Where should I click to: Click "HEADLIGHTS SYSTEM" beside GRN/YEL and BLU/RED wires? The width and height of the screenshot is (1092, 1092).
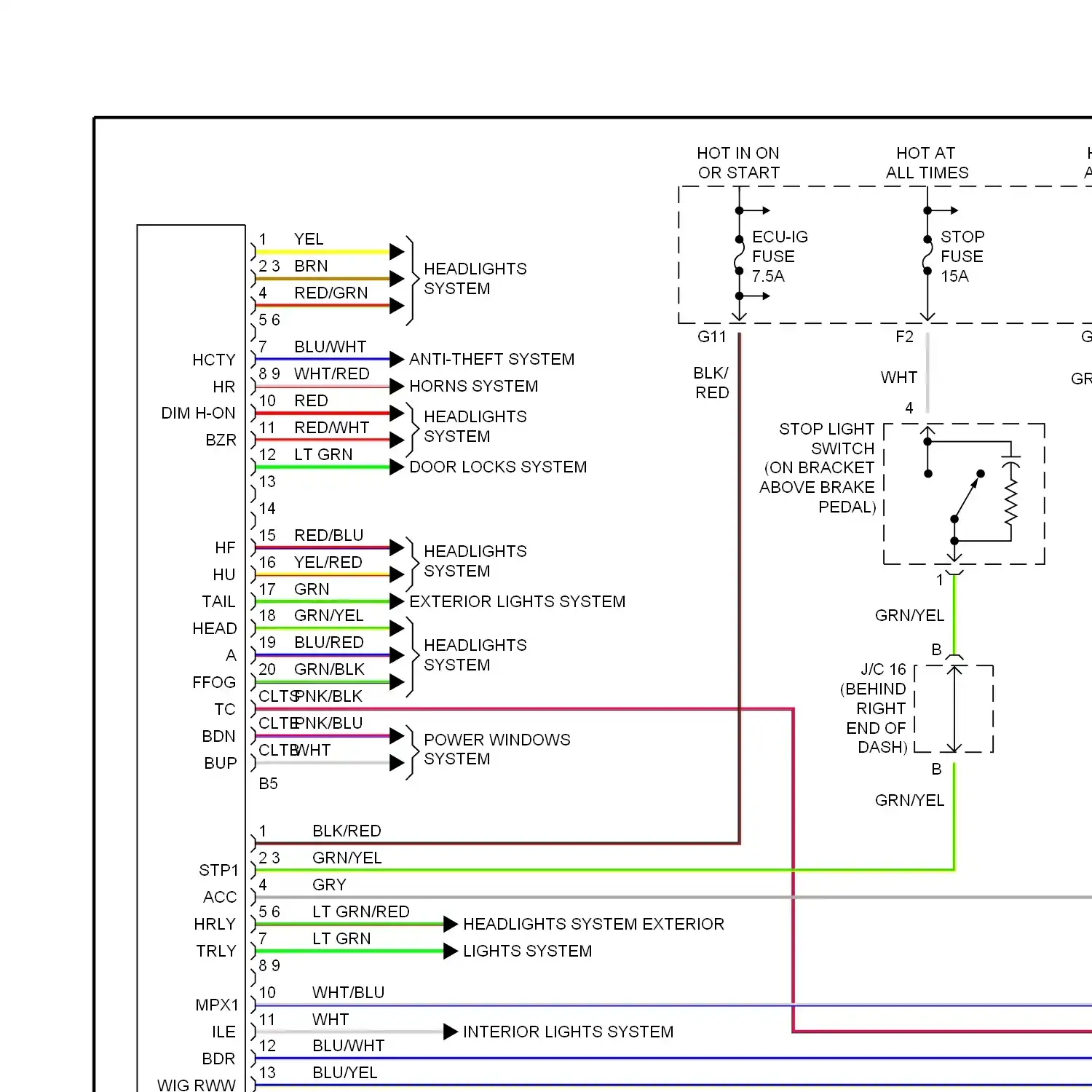point(475,655)
